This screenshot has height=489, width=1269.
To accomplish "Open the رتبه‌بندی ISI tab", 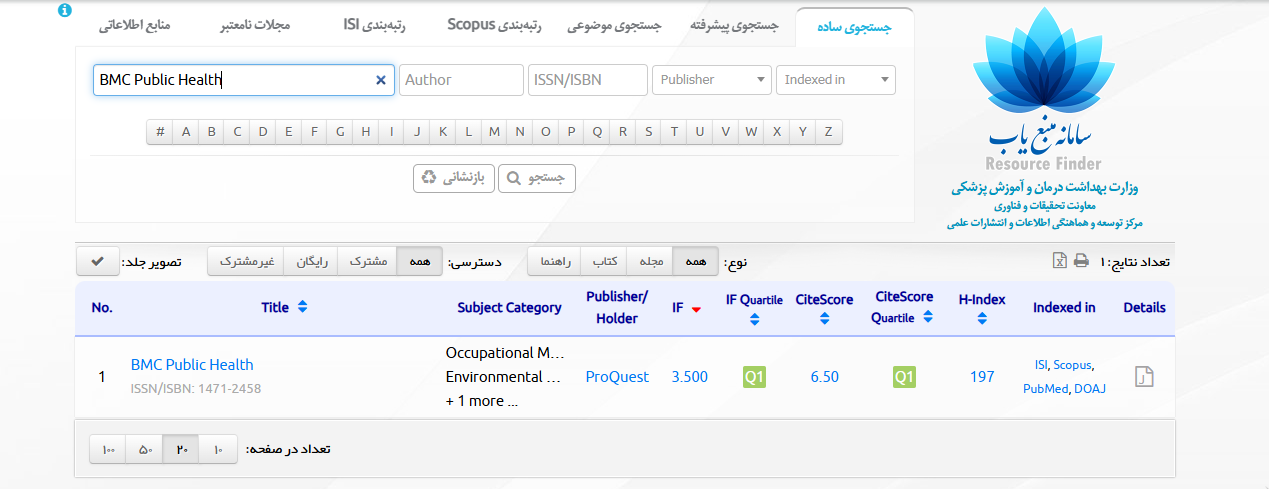I will [x=373, y=26].
